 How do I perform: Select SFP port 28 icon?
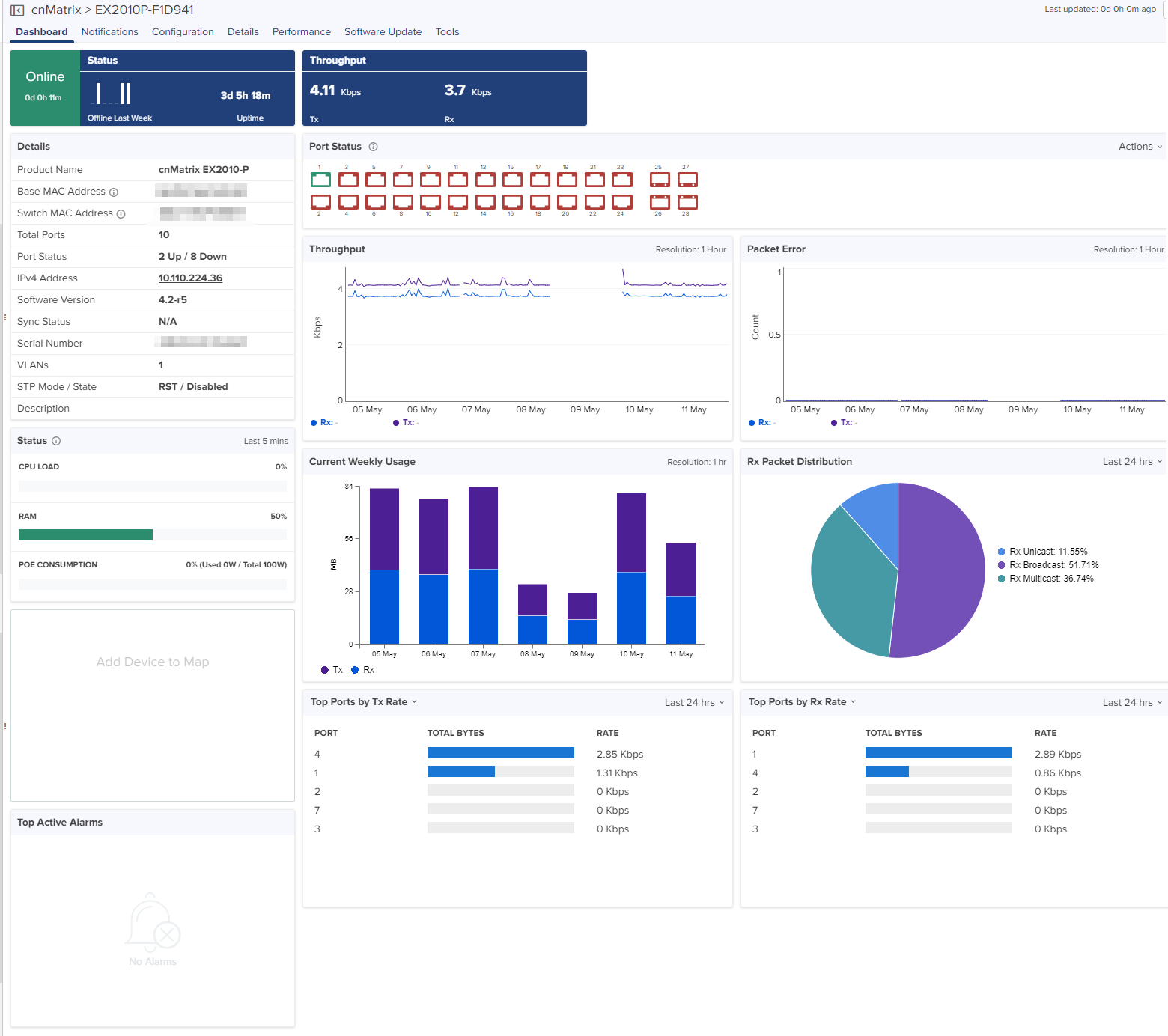(x=687, y=202)
